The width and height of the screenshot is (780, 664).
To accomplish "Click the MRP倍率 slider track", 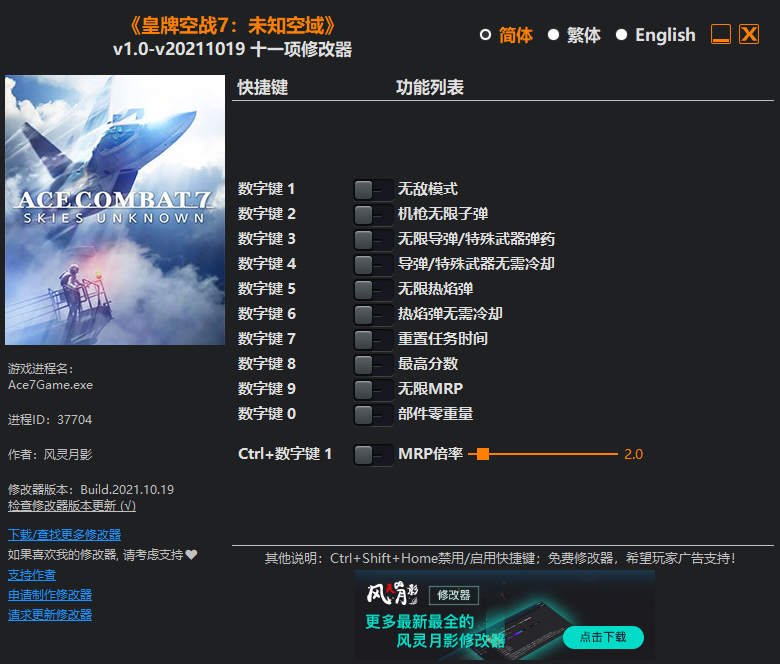I will [550, 454].
